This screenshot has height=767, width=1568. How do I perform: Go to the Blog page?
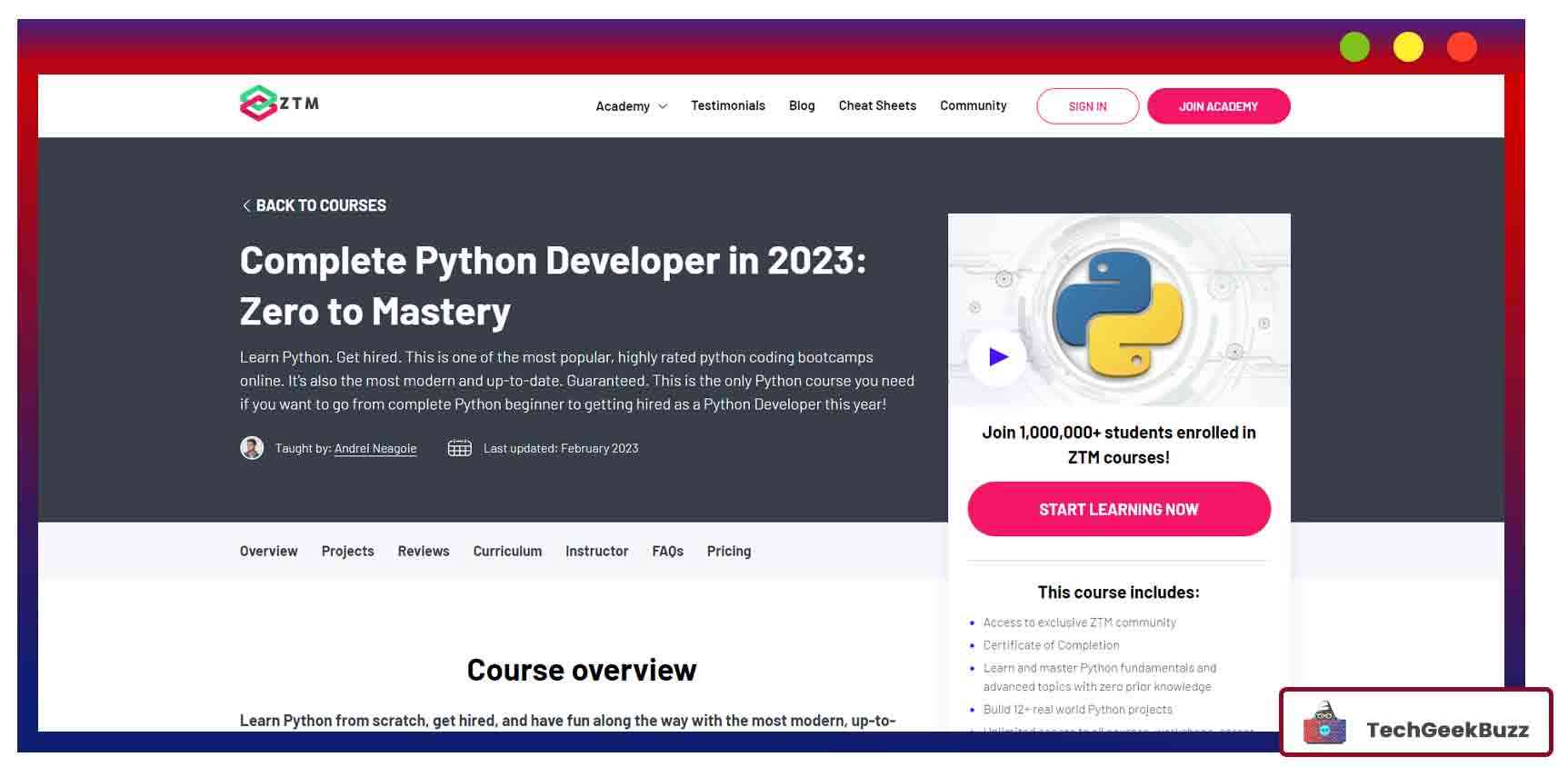pos(802,105)
